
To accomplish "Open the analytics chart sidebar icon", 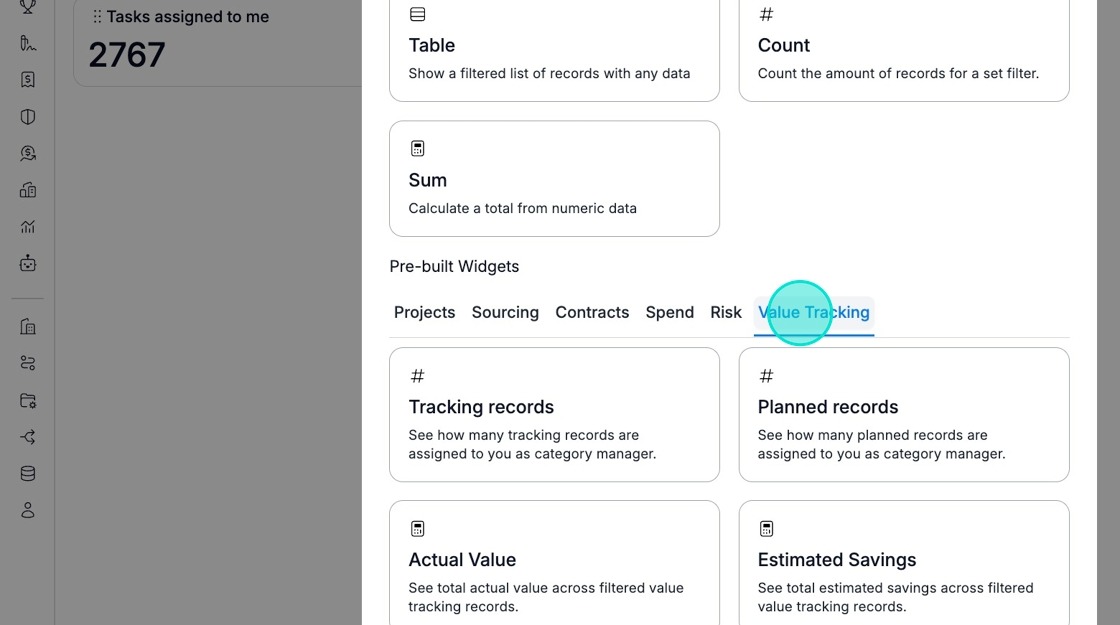I will (28, 227).
